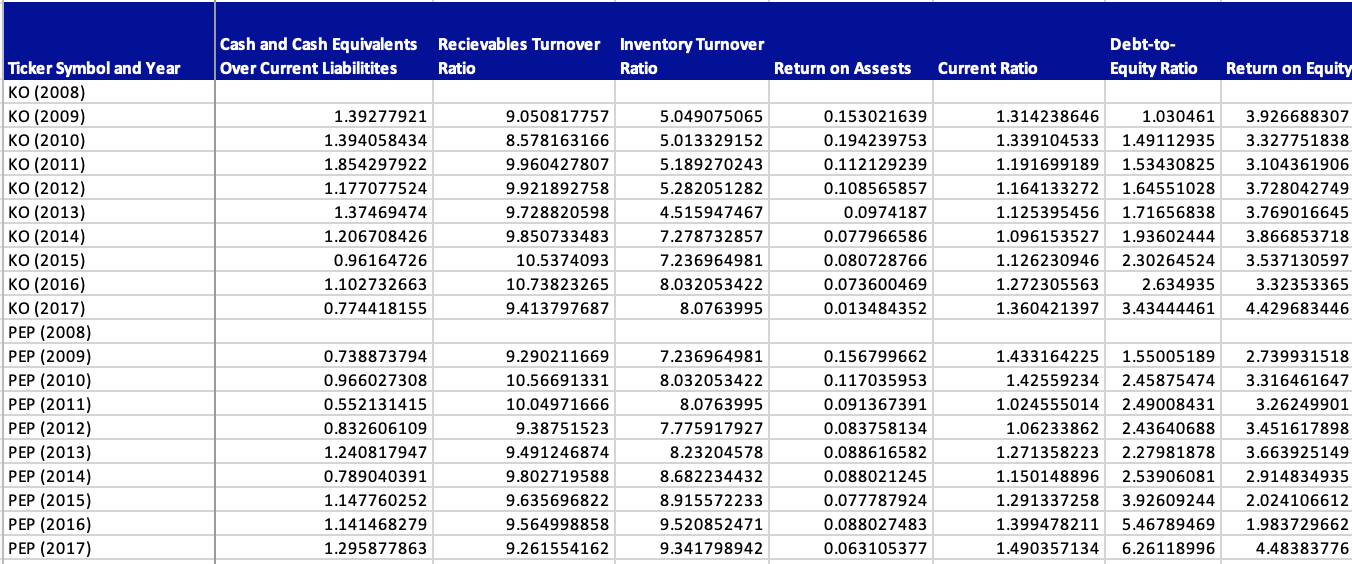Select the 'Return on Equity' header cell

pos(1286,41)
